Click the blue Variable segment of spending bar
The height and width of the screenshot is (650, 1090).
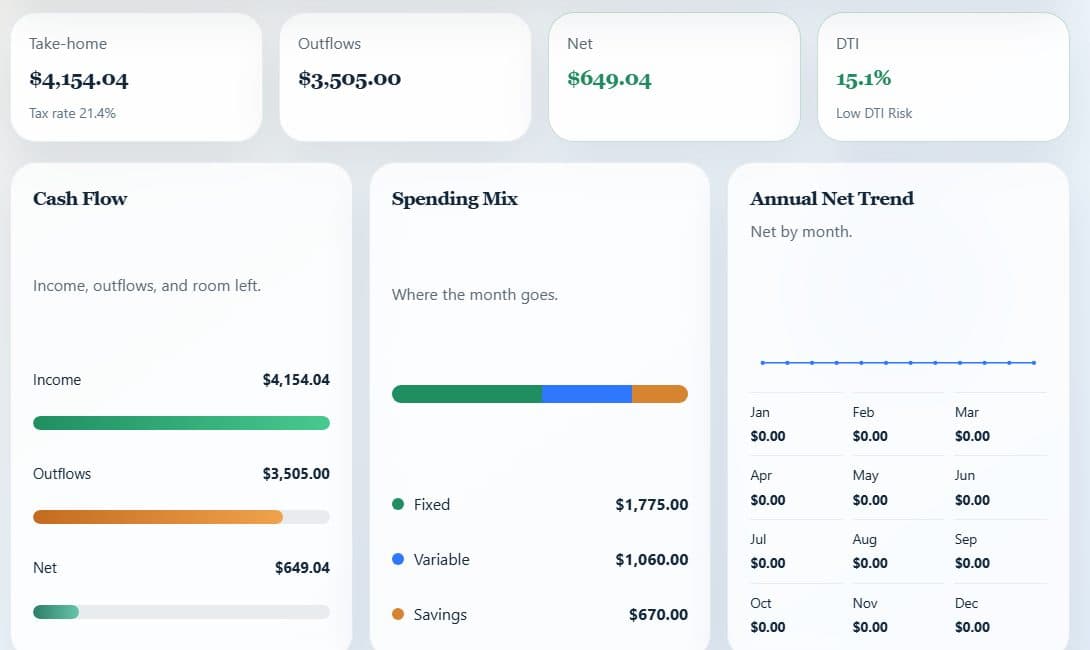587,394
